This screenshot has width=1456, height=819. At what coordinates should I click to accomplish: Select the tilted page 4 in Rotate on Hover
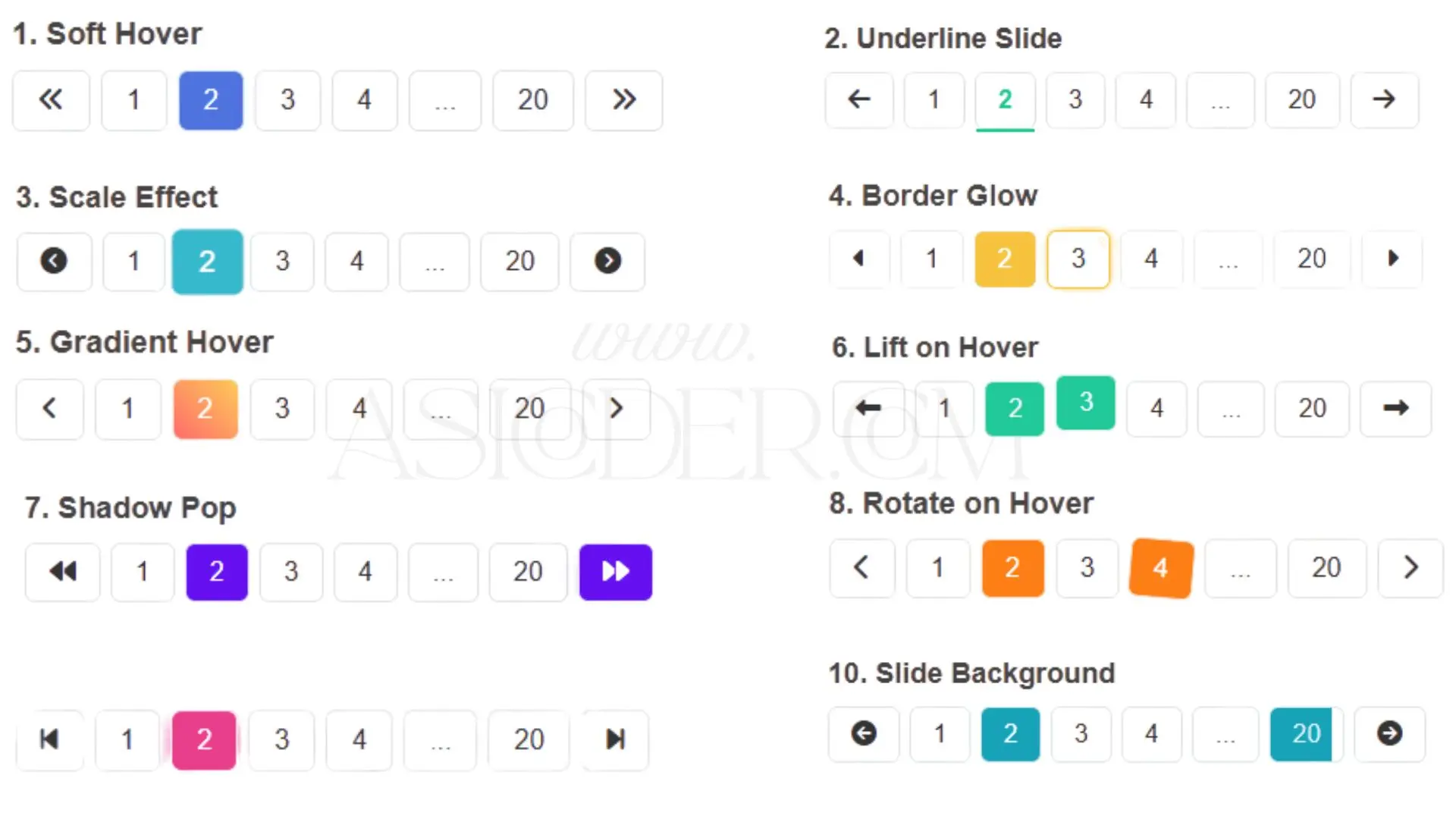(1161, 568)
